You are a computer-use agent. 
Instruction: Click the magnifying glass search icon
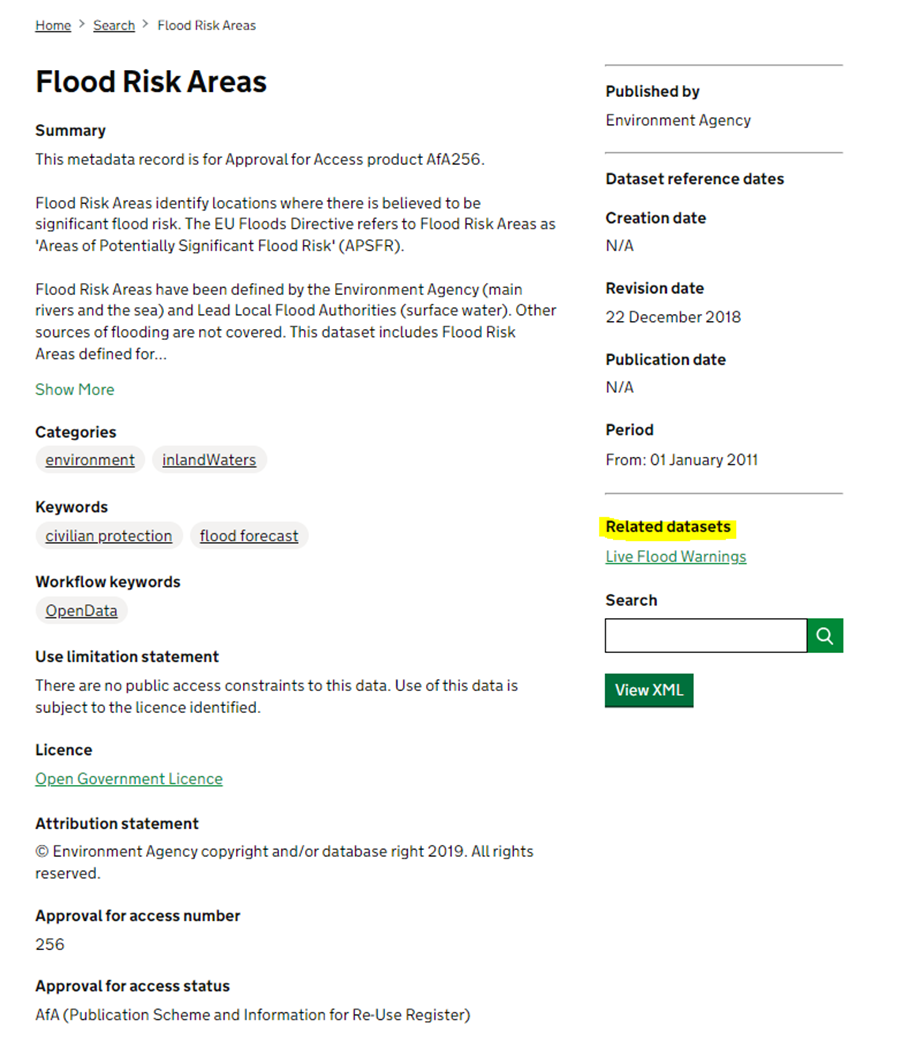825,636
